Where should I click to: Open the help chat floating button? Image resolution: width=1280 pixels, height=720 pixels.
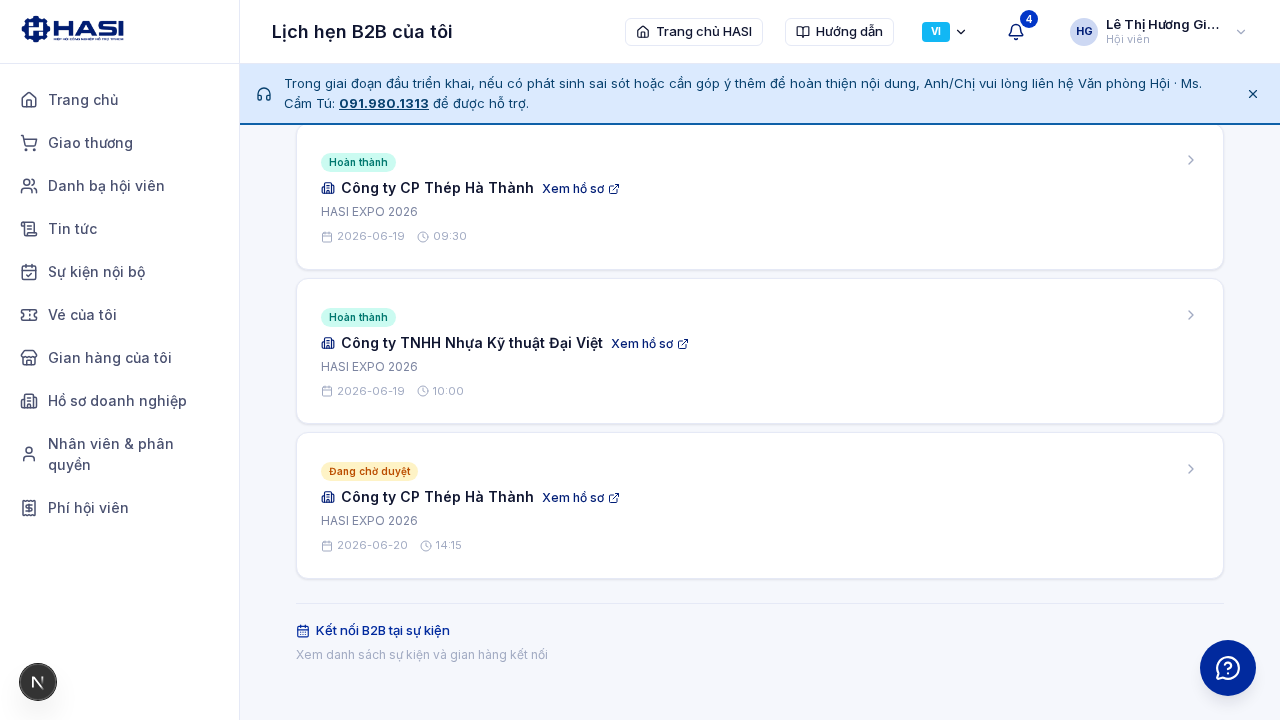1228,668
